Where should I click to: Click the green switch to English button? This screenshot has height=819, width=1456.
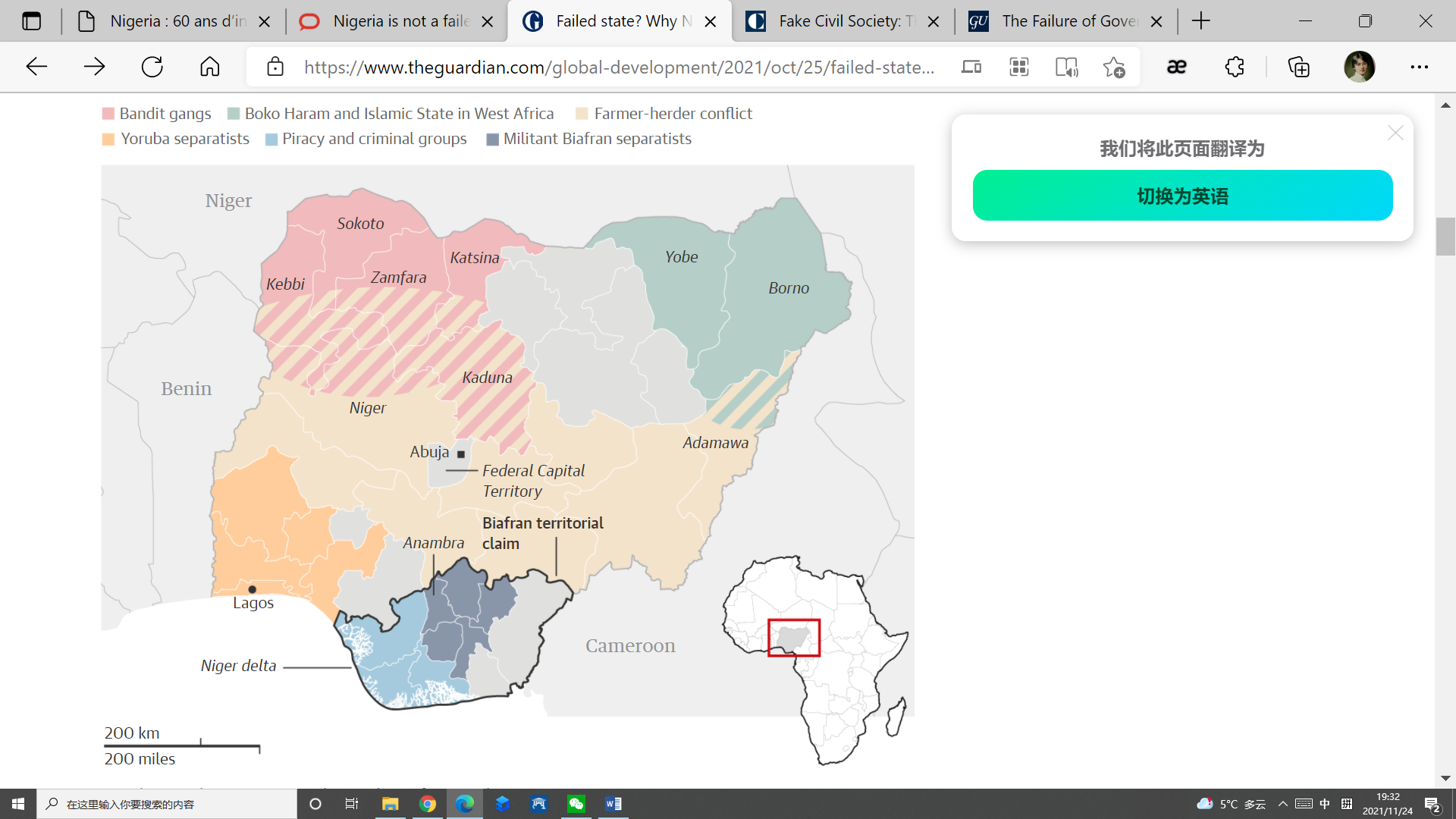[x=1182, y=196]
